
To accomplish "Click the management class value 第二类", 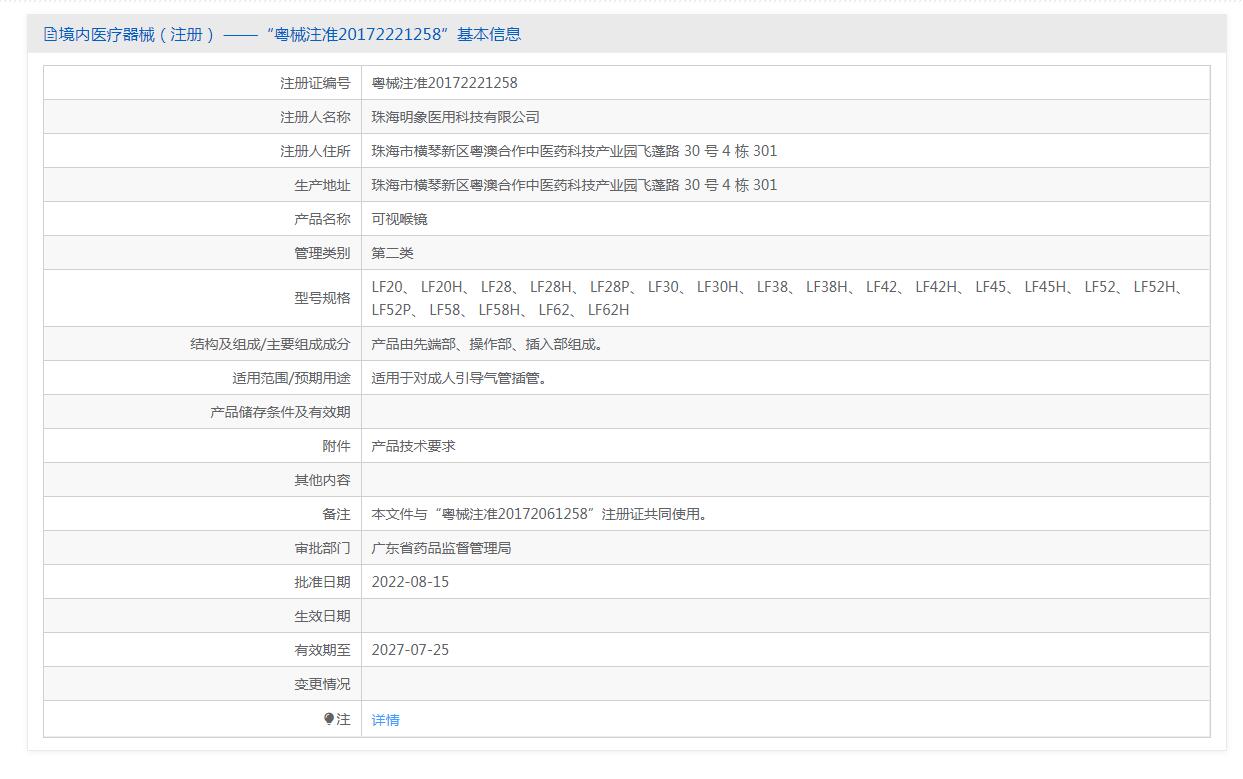I will click(392, 253).
